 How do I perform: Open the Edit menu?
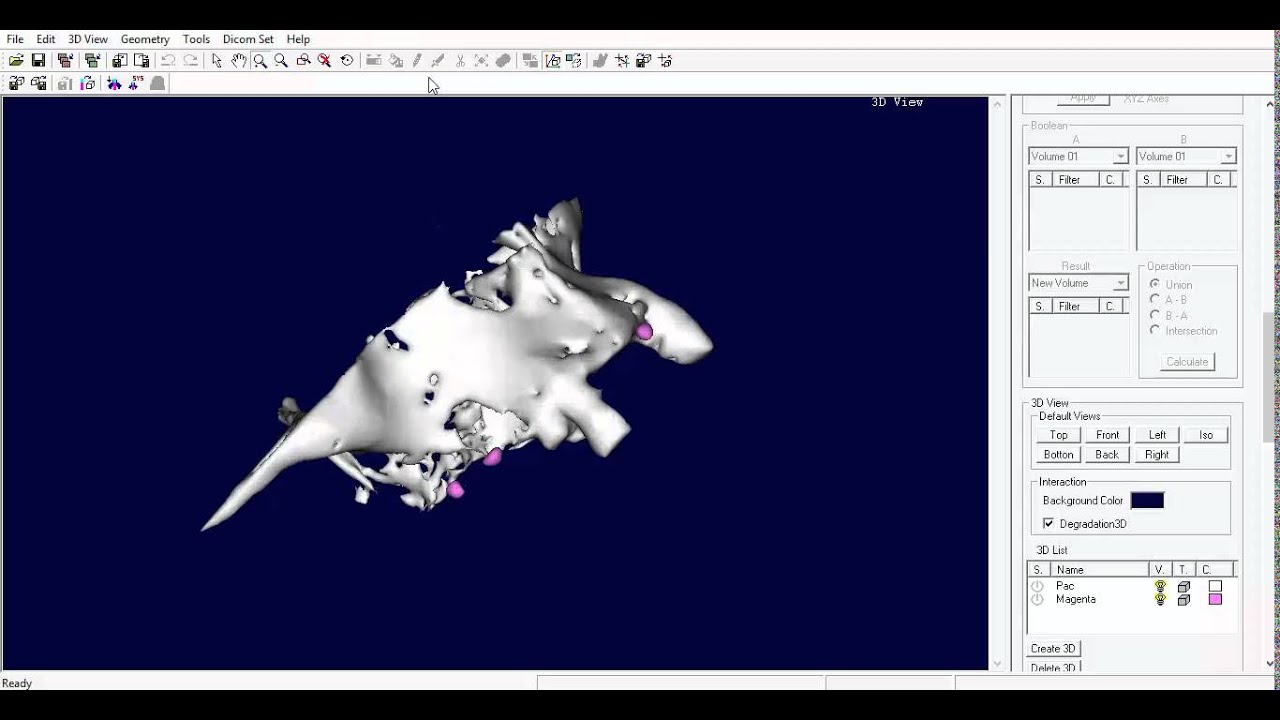point(46,39)
